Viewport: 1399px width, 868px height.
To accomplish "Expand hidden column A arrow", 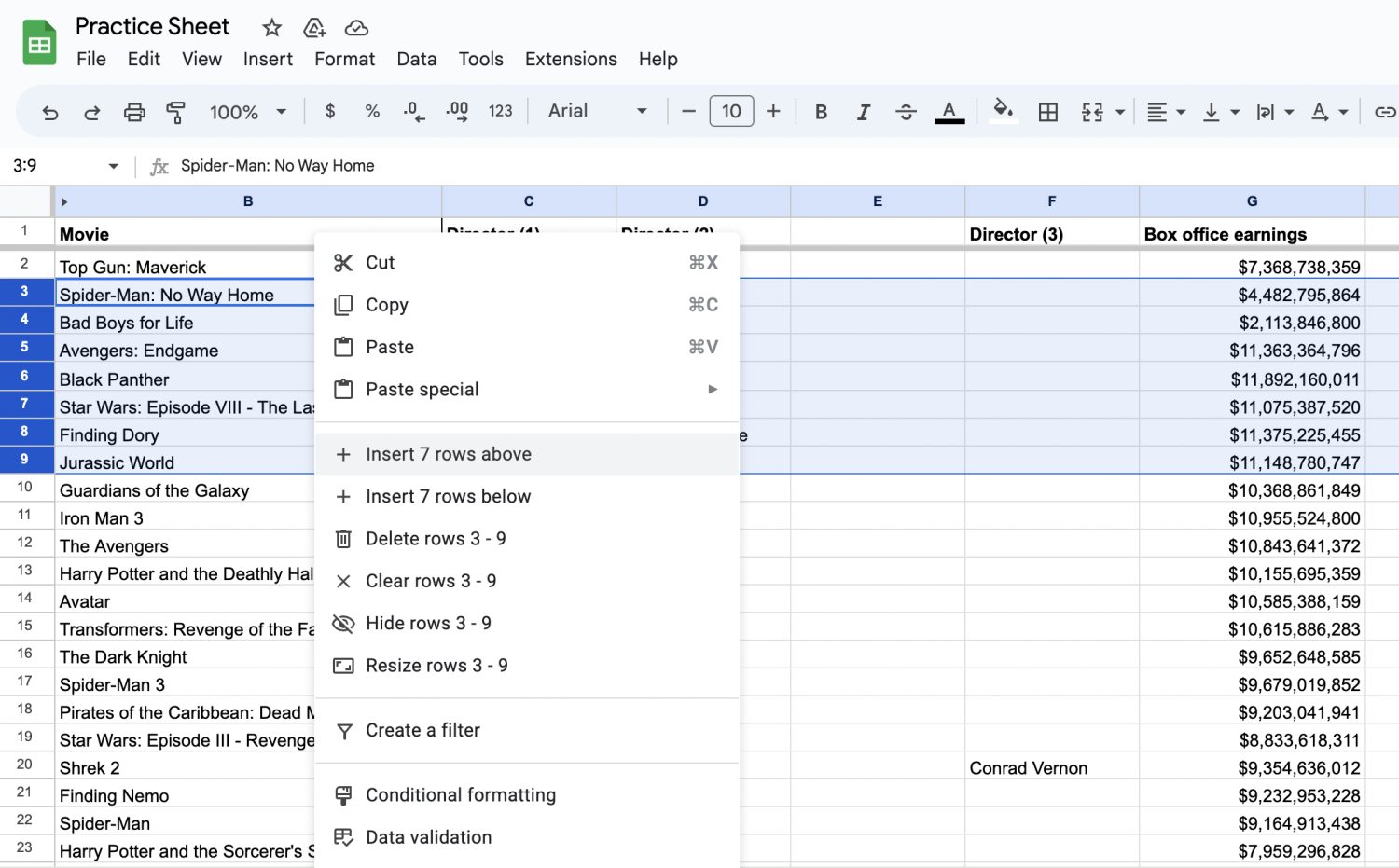I will (64, 201).
